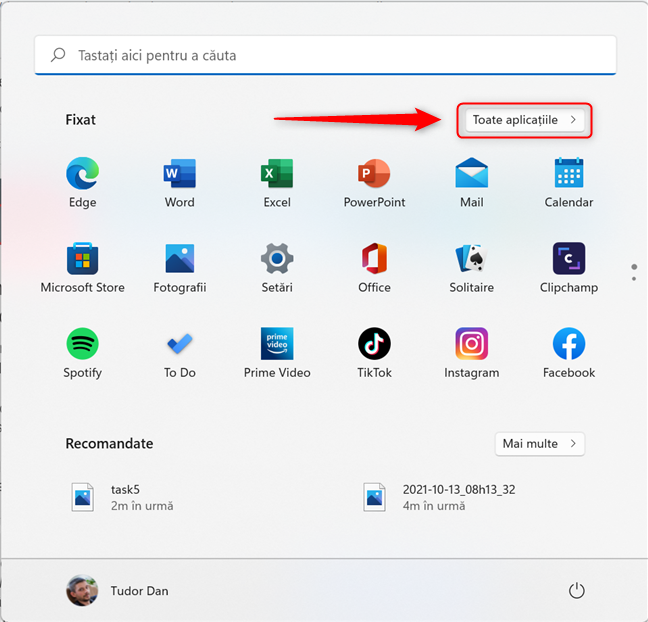Image resolution: width=648 pixels, height=622 pixels.
Task: Open Prime Video app
Action: [277, 353]
